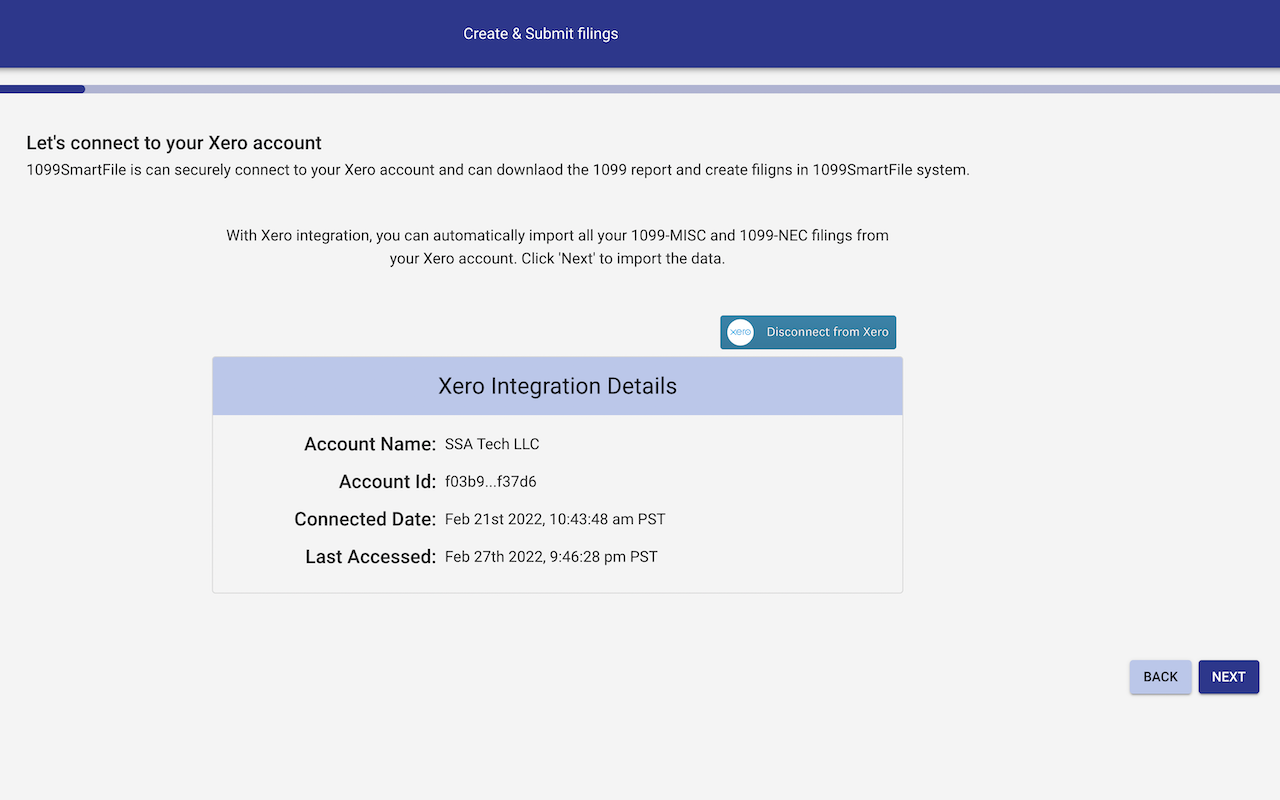
Task: Click the 'With Xero integration' instruction paragraph
Action: pos(557,247)
